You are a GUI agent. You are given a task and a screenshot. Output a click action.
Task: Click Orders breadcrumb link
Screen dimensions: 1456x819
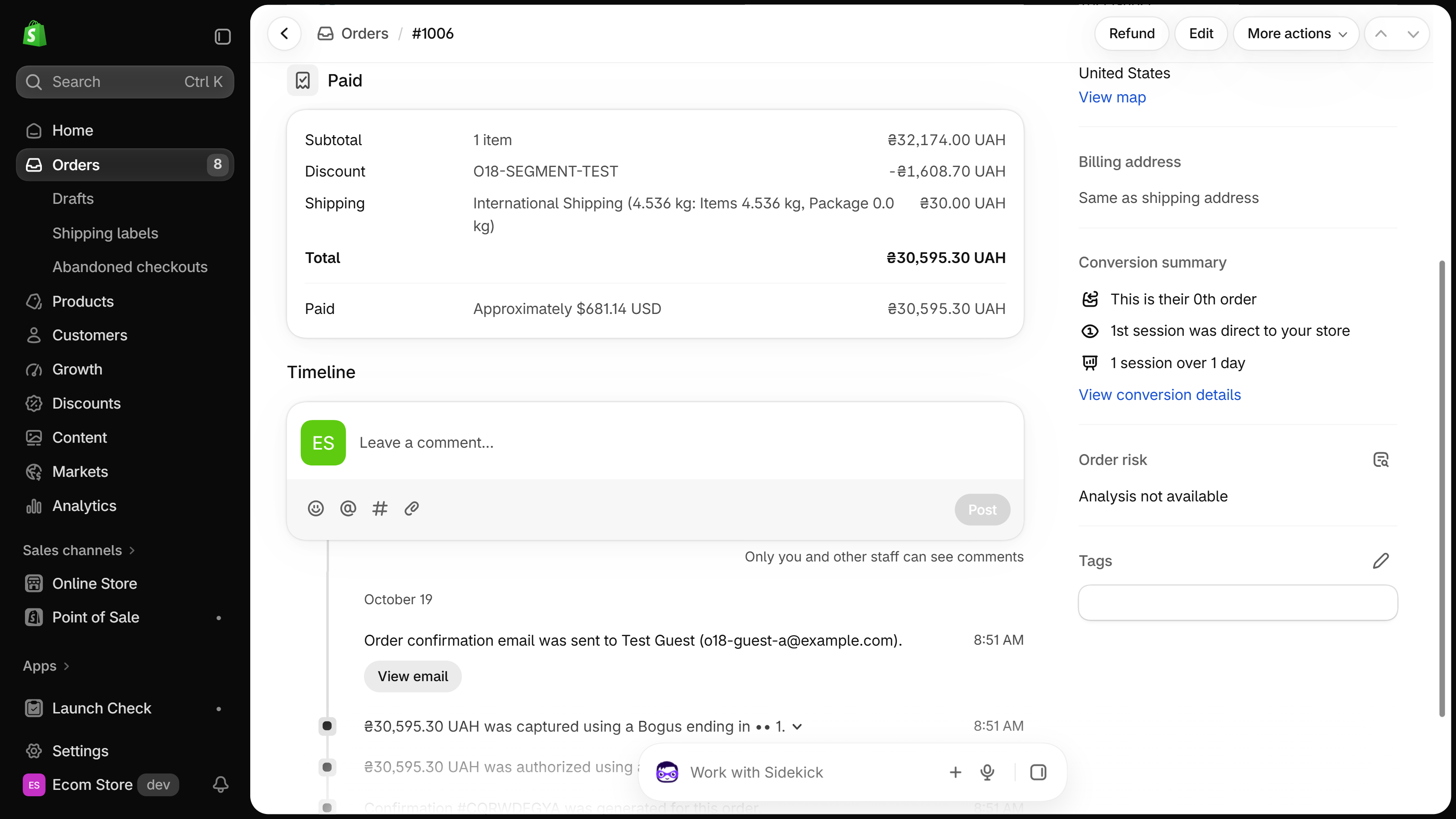364,33
